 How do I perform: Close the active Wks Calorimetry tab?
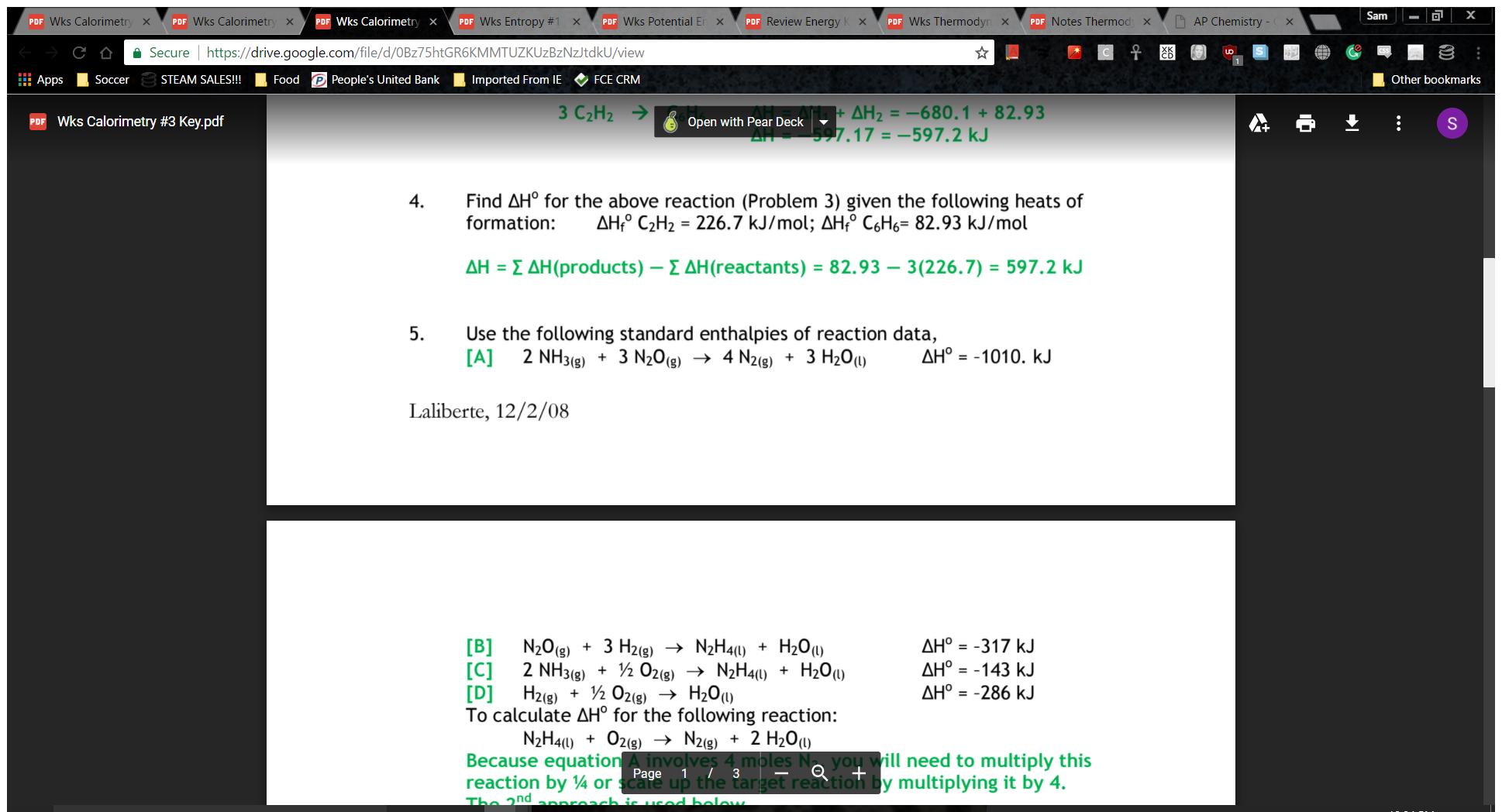[433, 22]
